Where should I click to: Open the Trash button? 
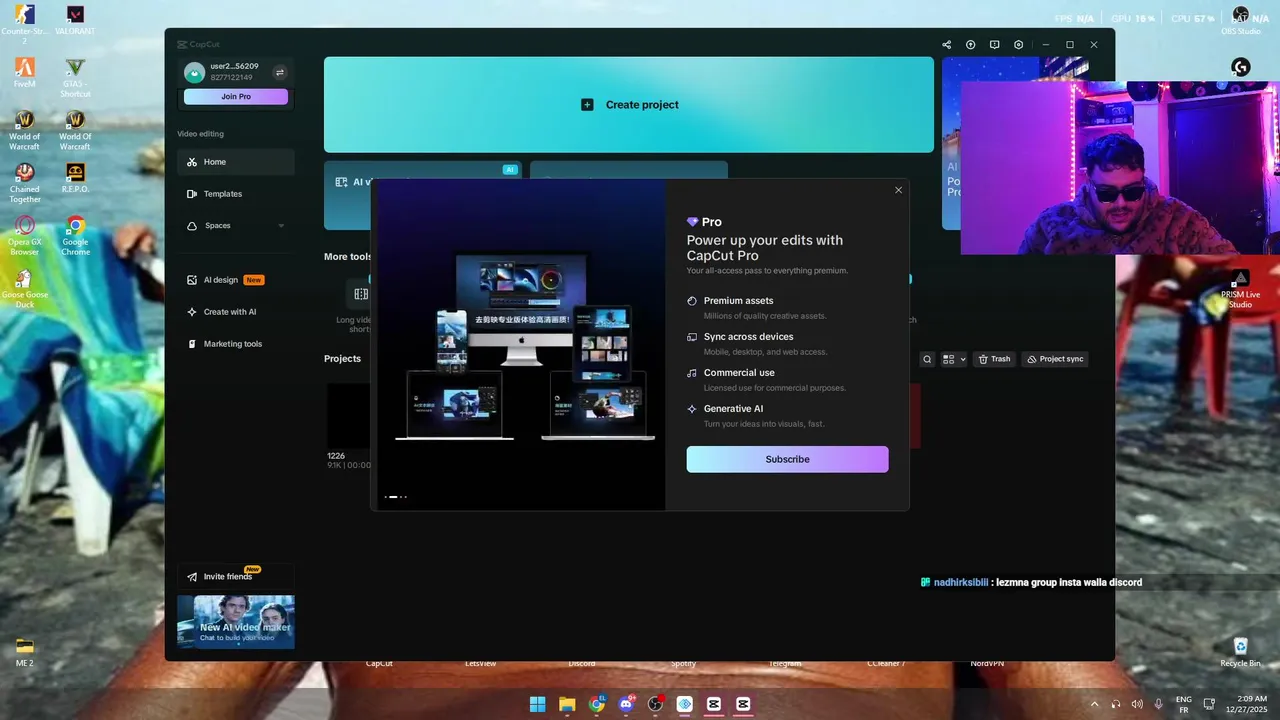(x=994, y=359)
